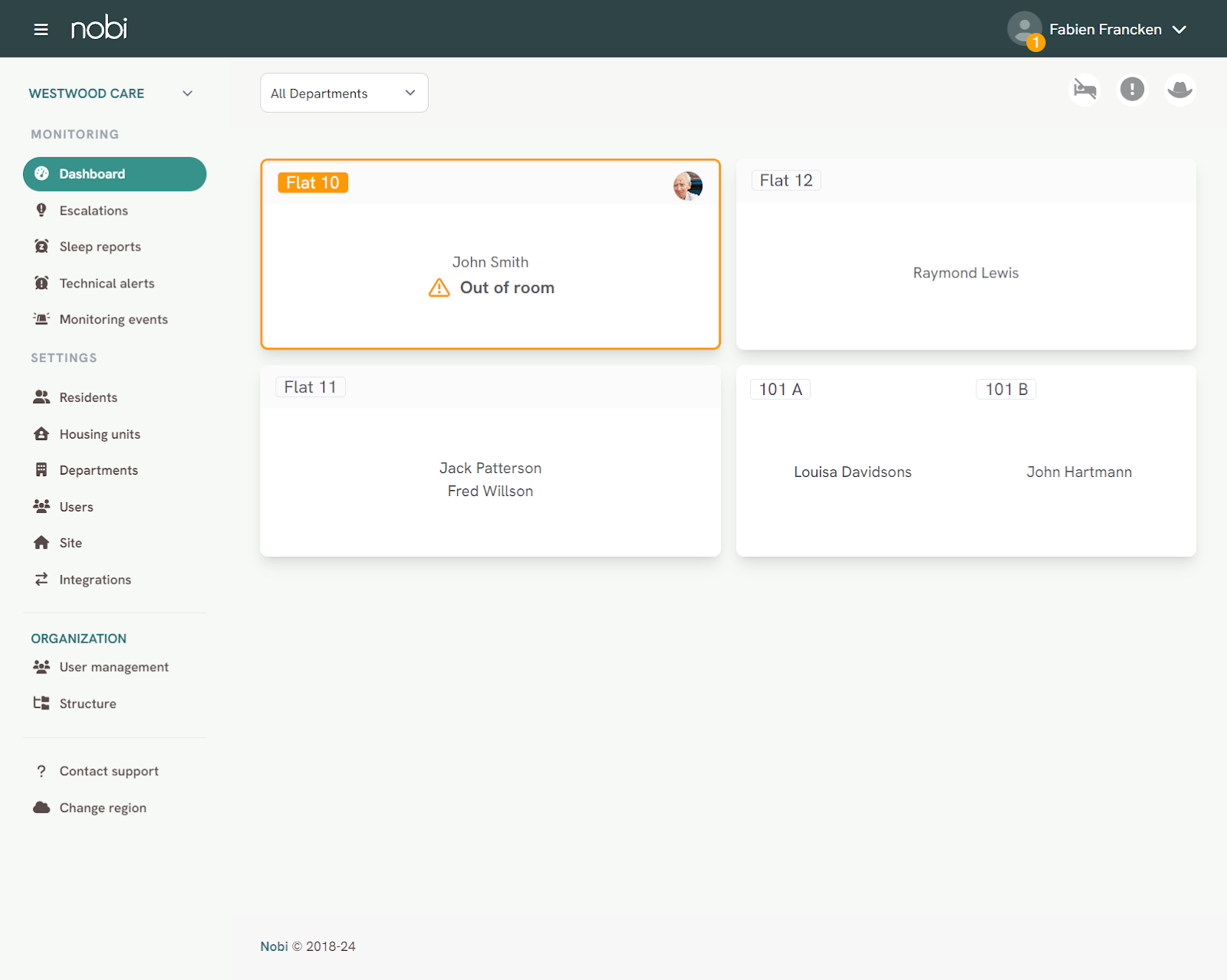The image size is (1227, 980).
Task: Expand the All Departments dropdown
Action: (x=344, y=92)
